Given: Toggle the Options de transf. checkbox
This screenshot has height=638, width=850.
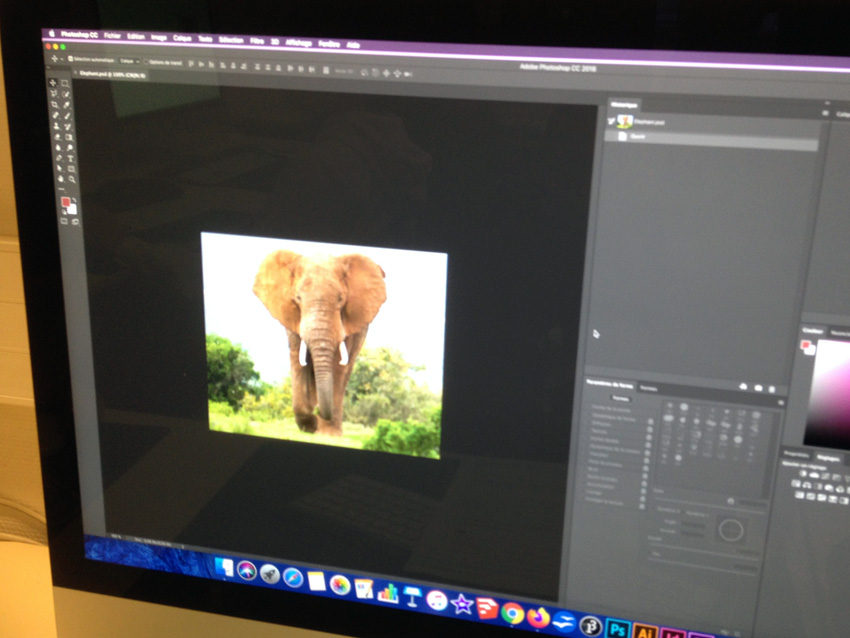Looking at the screenshot, I should [x=146, y=62].
